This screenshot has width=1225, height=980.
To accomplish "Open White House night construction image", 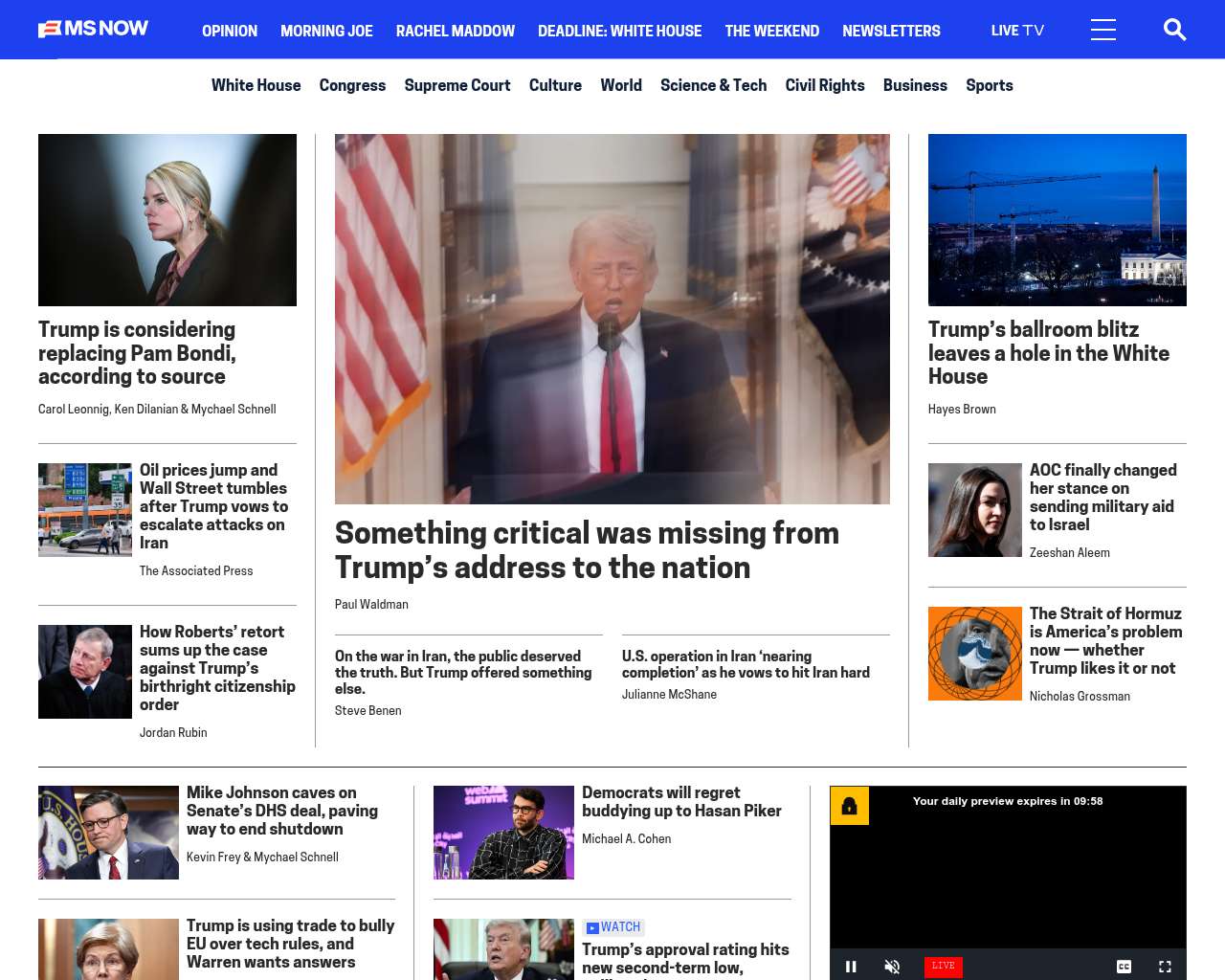I will (x=1058, y=220).
